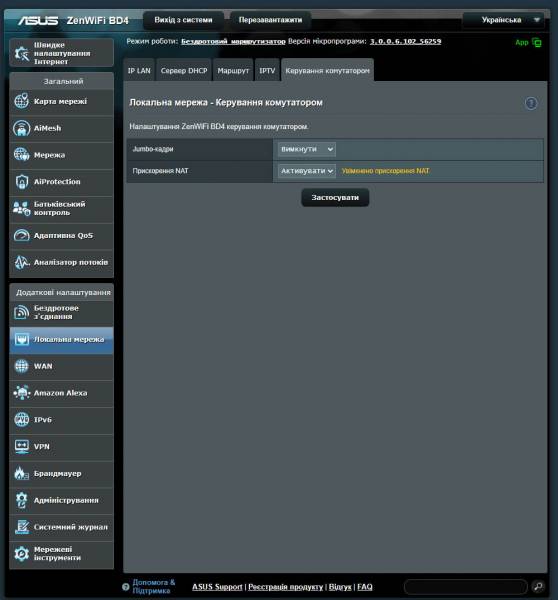The width and height of the screenshot is (558, 600).
Task: Open the Відгук link
Action: [340, 587]
